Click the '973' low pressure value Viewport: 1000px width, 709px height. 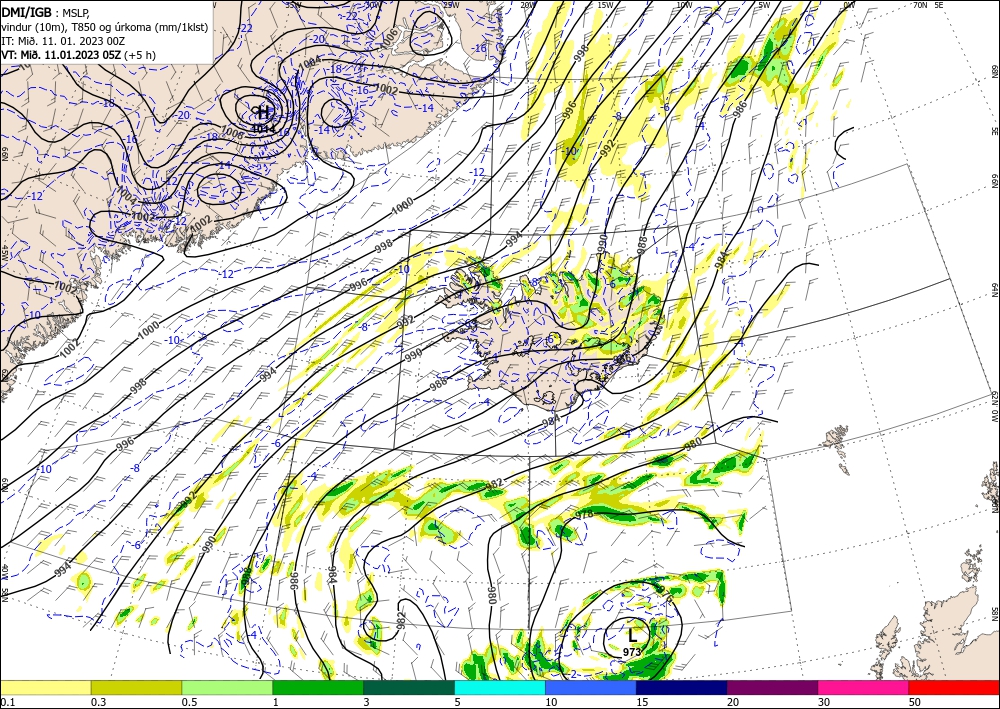tap(631, 652)
